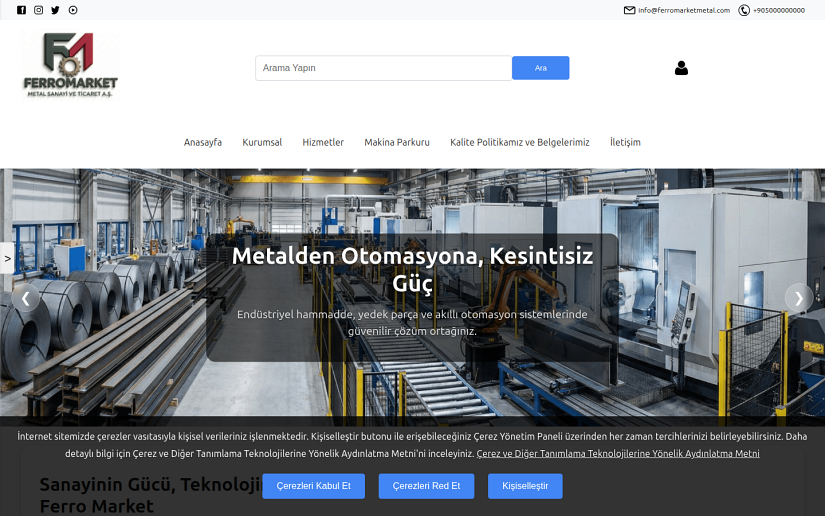Open the Instagram social icon
Viewport: 825px width, 516px height.
(x=38, y=10)
